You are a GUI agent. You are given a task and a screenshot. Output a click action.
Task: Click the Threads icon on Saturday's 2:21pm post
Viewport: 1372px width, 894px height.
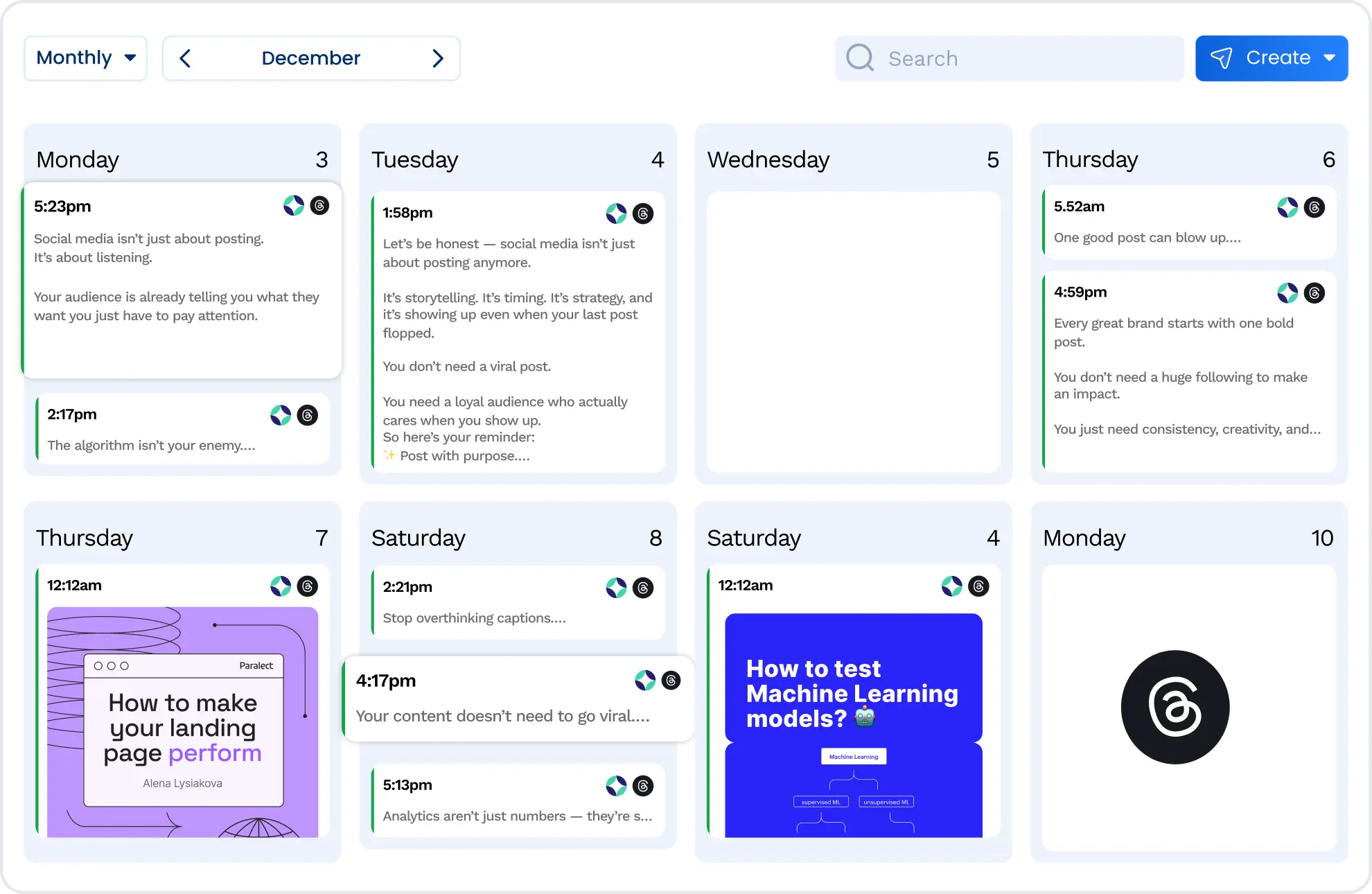click(642, 588)
